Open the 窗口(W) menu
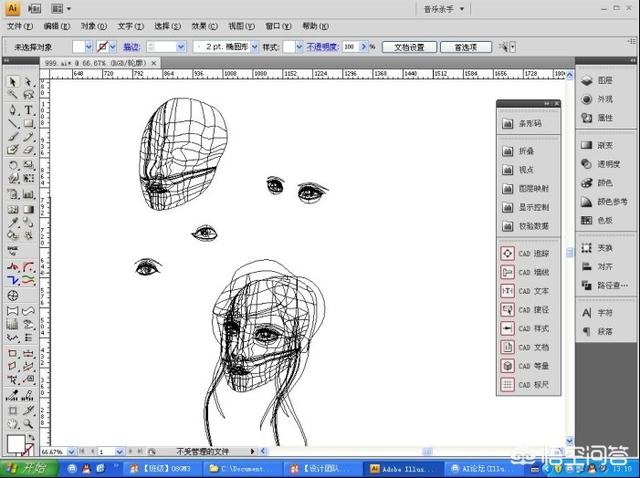This screenshot has width=640, height=478. (x=278, y=26)
